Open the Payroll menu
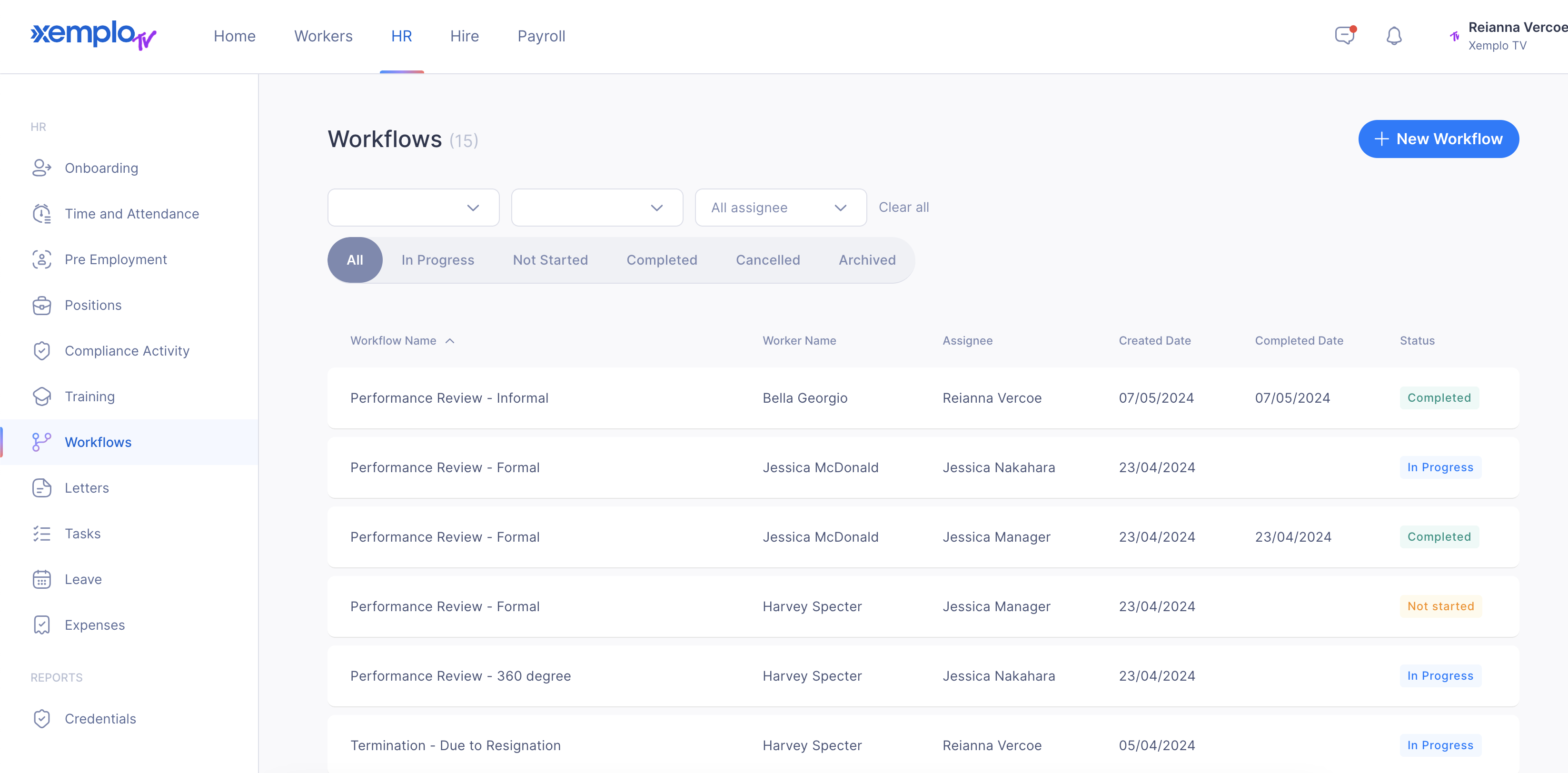1568x773 pixels. tap(541, 36)
